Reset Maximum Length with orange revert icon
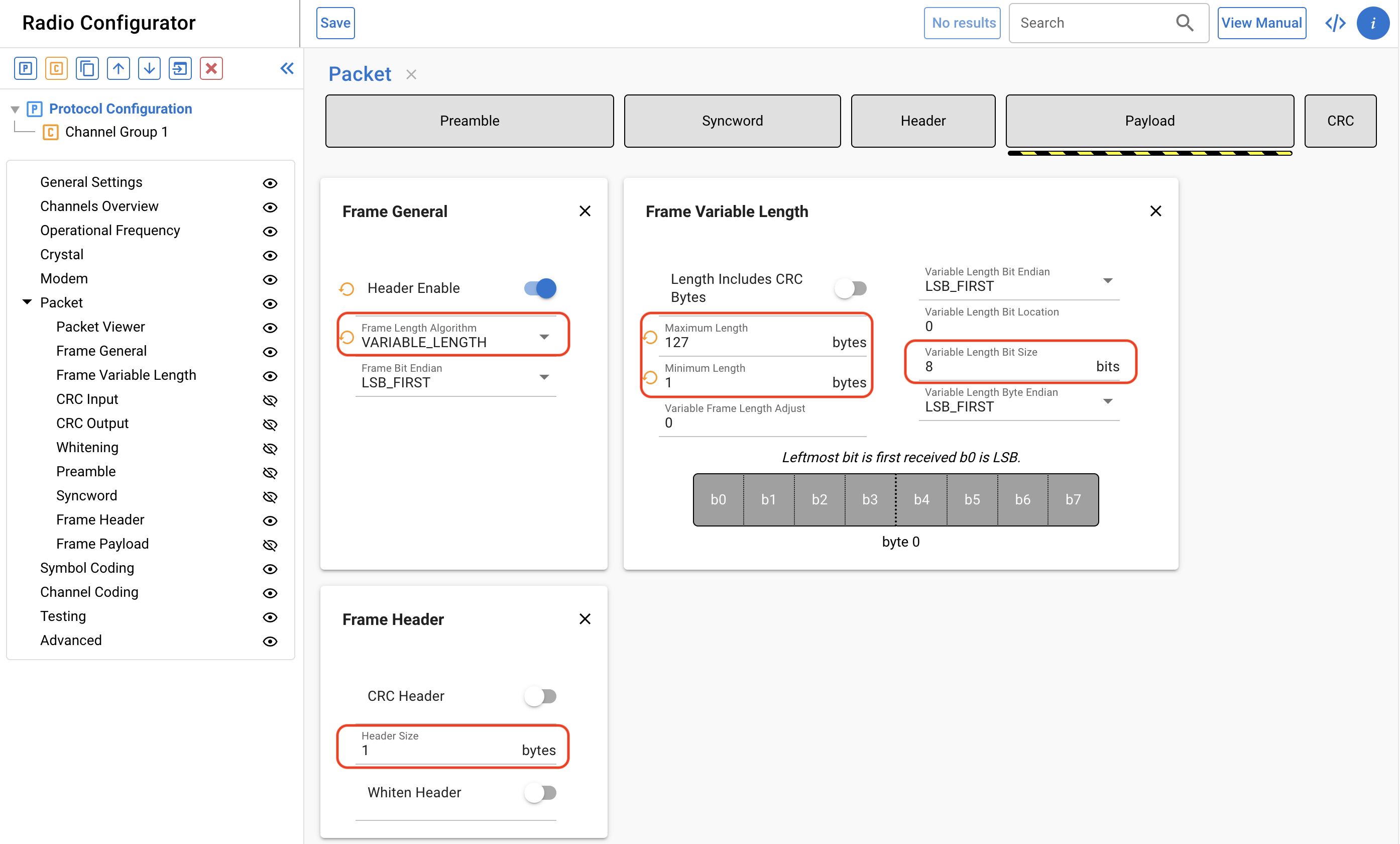This screenshot has width=1400, height=844. point(650,338)
